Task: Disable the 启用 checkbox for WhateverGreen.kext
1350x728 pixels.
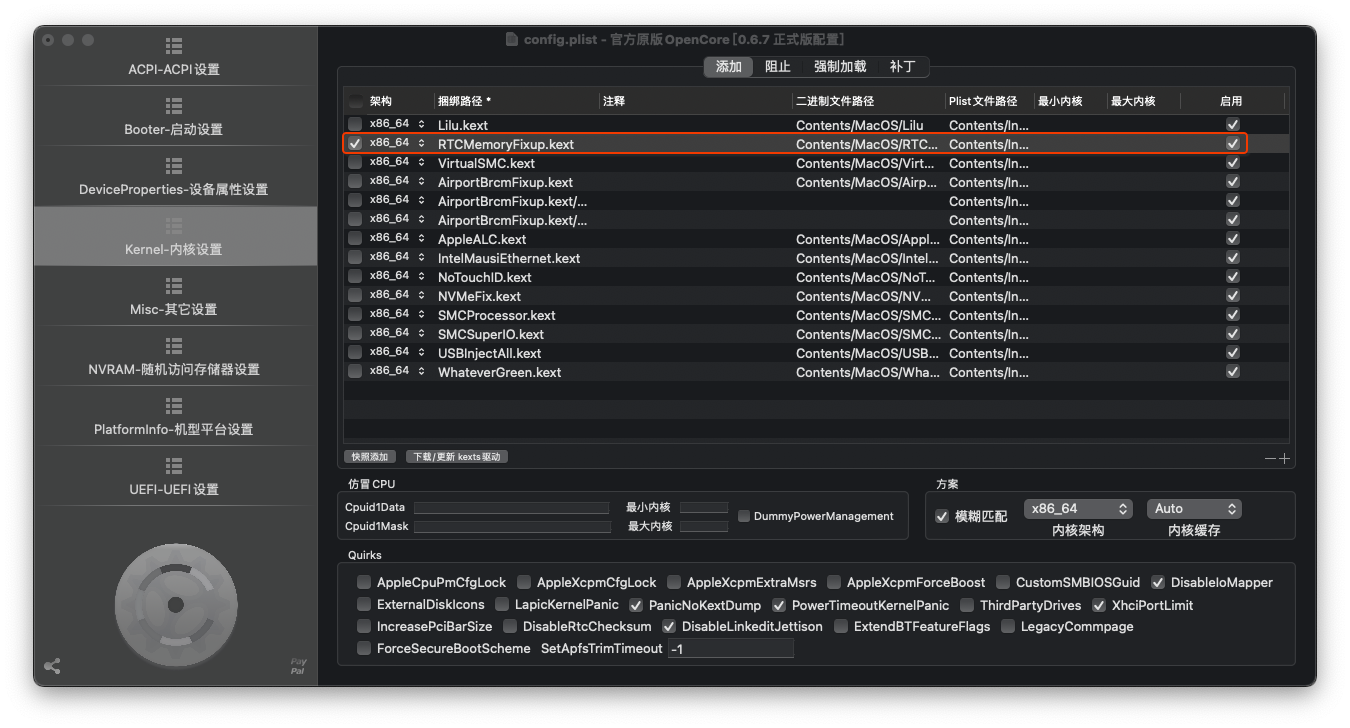Action: [1232, 372]
